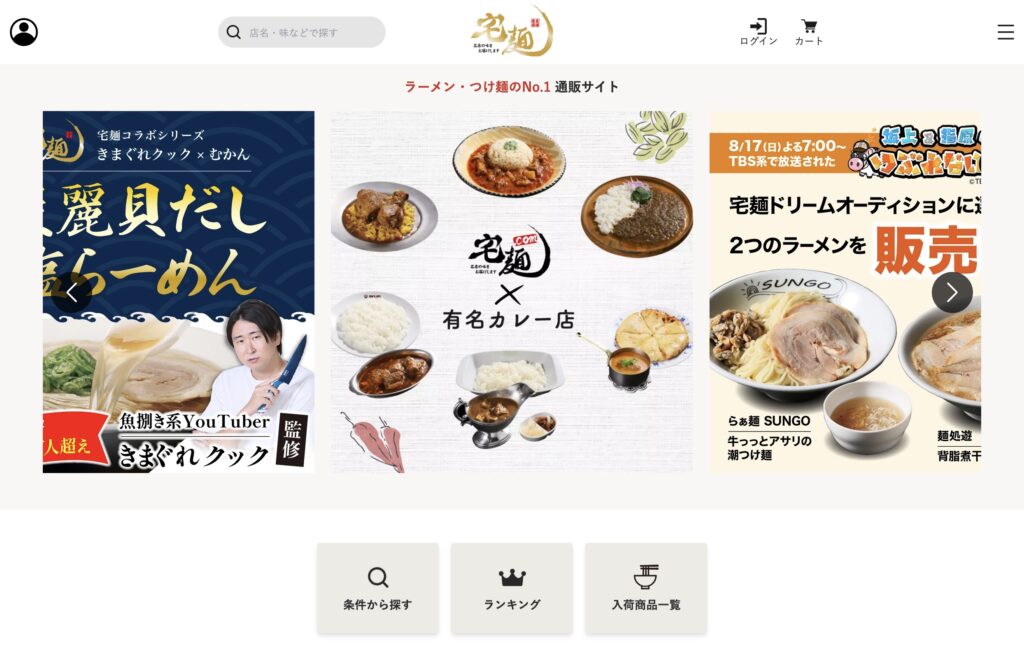
Task: Click the magnifier icon in search bar
Action: pos(233,32)
